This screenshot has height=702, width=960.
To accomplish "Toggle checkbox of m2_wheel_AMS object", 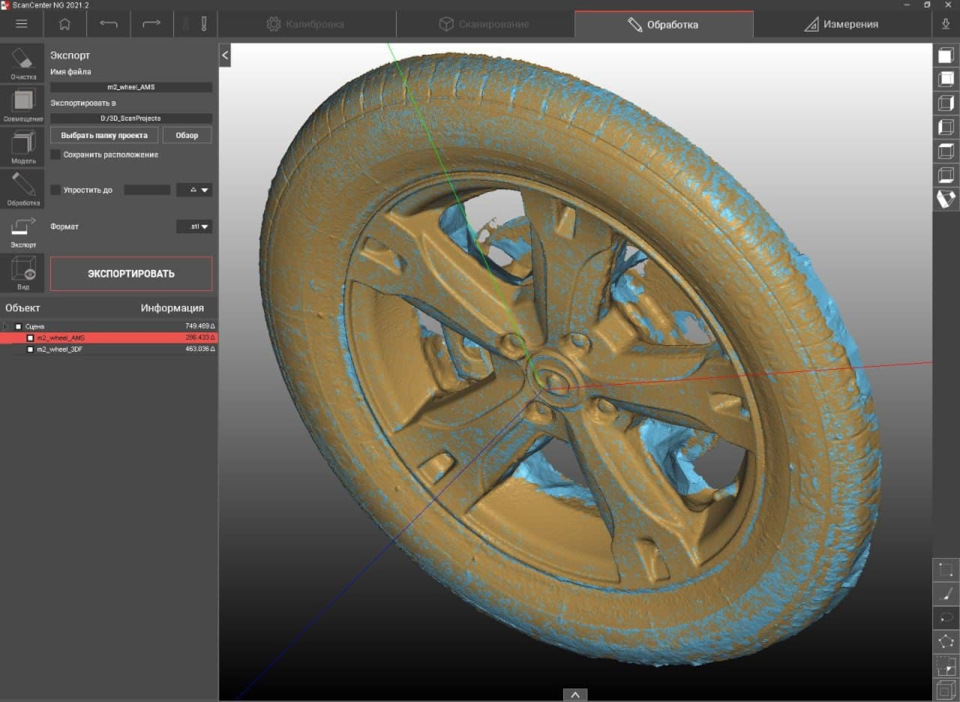I will 30,338.
